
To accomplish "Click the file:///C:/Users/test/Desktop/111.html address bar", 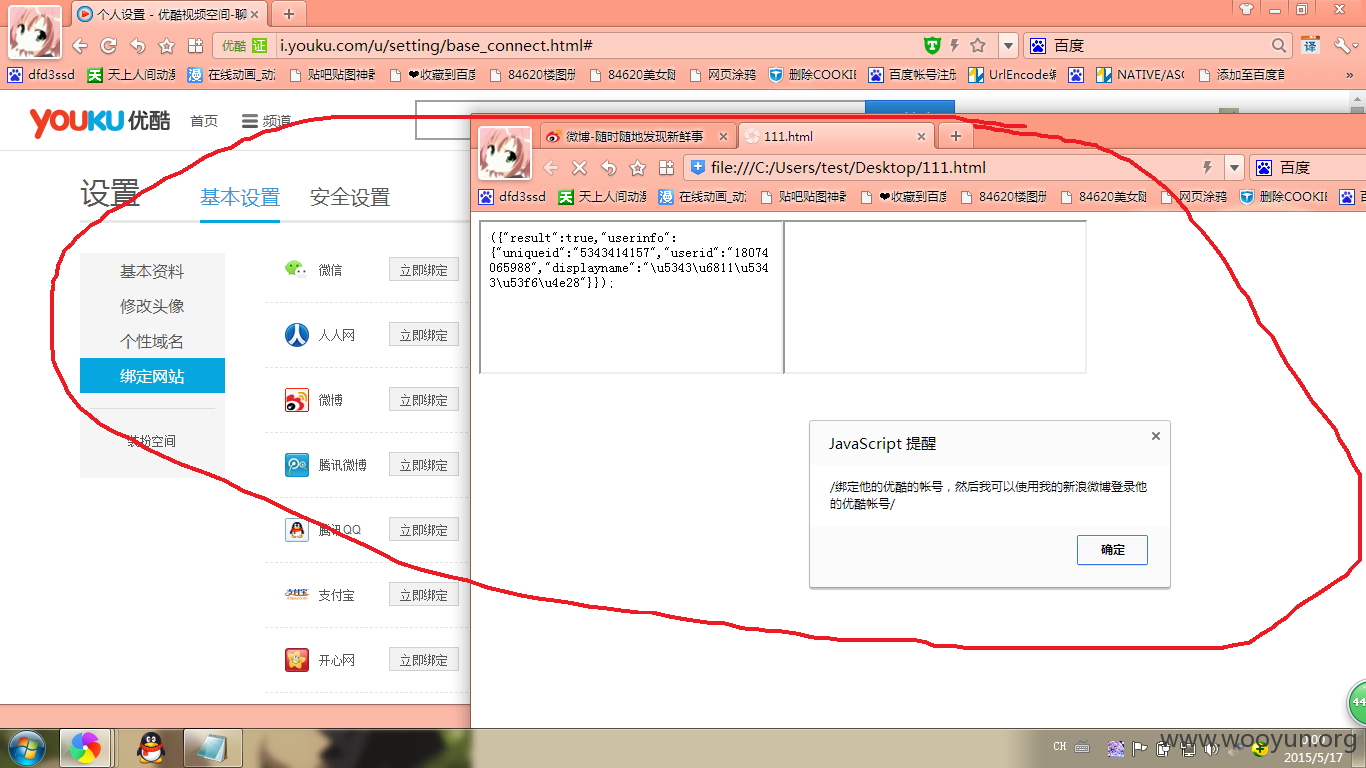I will point(953,168).
